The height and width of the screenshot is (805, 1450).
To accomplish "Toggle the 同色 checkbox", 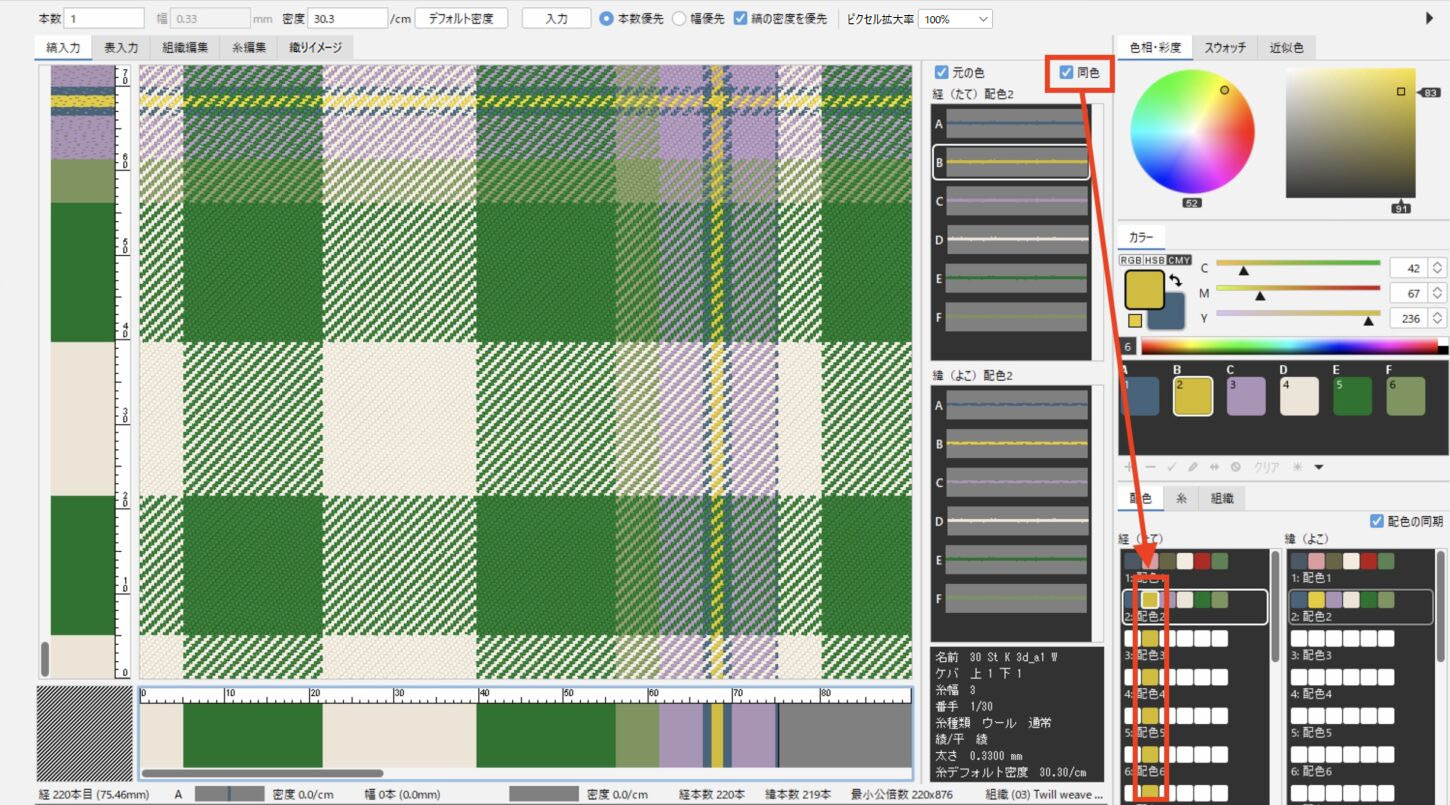I will coord(1066,72).
